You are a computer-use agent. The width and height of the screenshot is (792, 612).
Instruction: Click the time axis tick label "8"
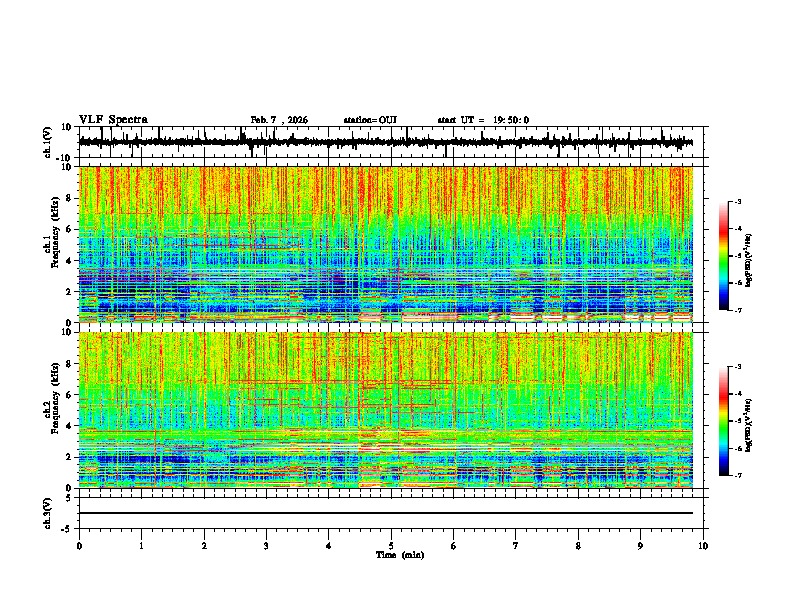(x=578, y=546)
